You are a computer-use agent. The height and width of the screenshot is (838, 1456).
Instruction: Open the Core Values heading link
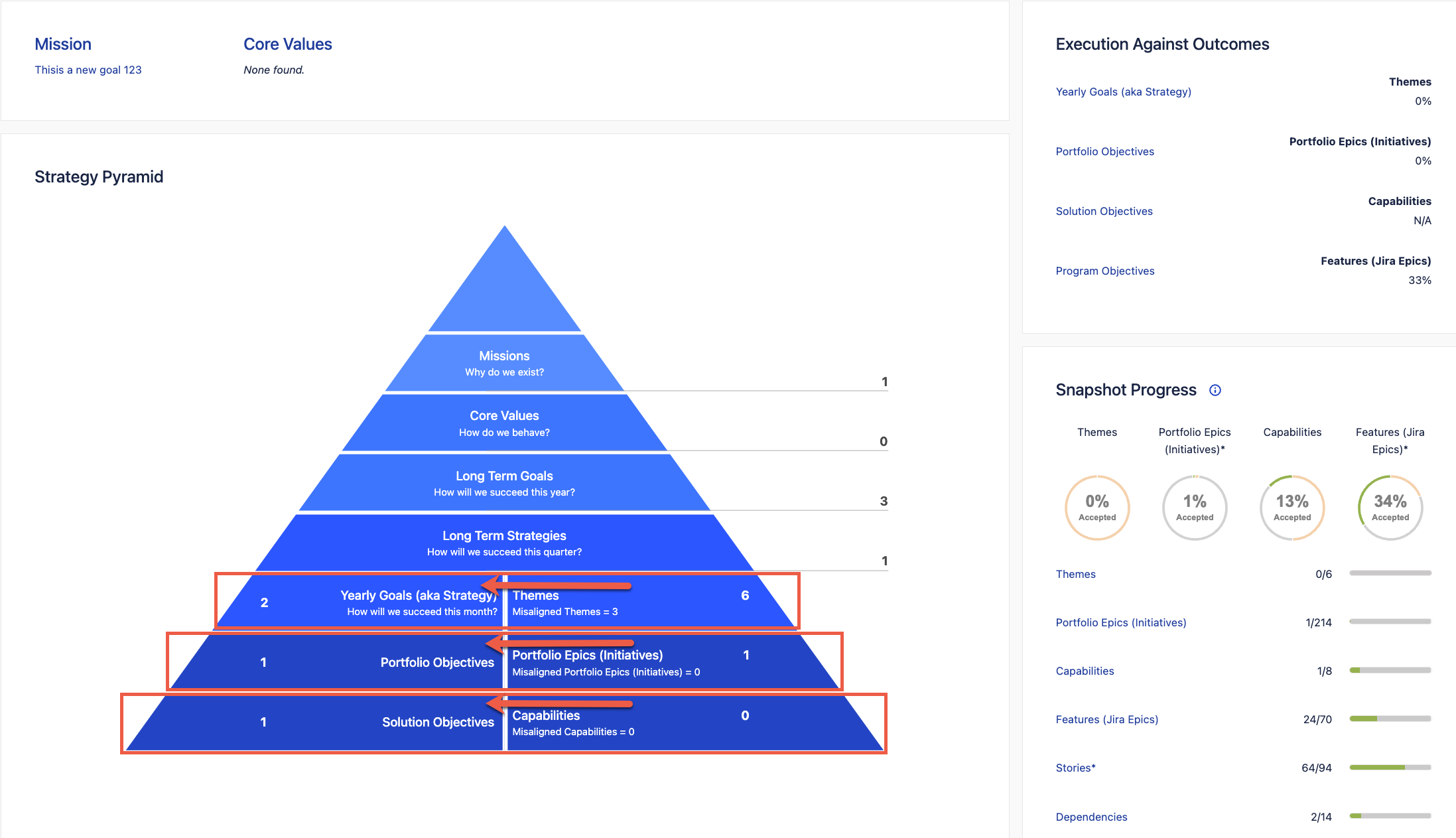[x=287, y=44]
